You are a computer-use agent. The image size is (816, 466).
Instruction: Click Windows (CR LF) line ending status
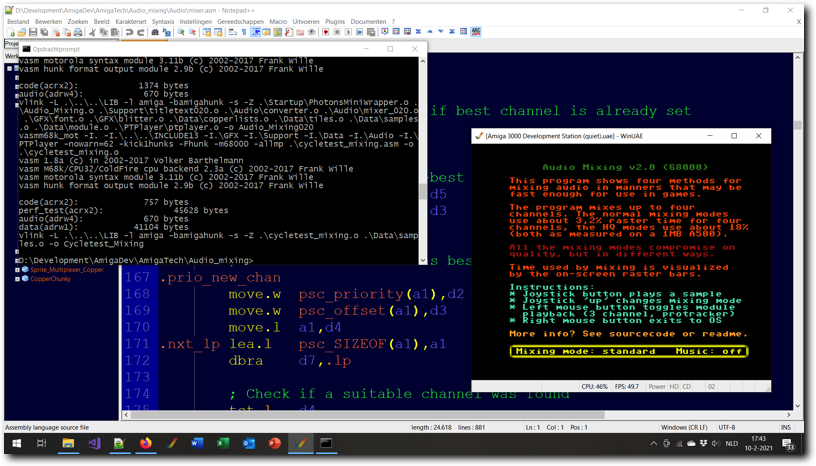(x=684, y=427)
